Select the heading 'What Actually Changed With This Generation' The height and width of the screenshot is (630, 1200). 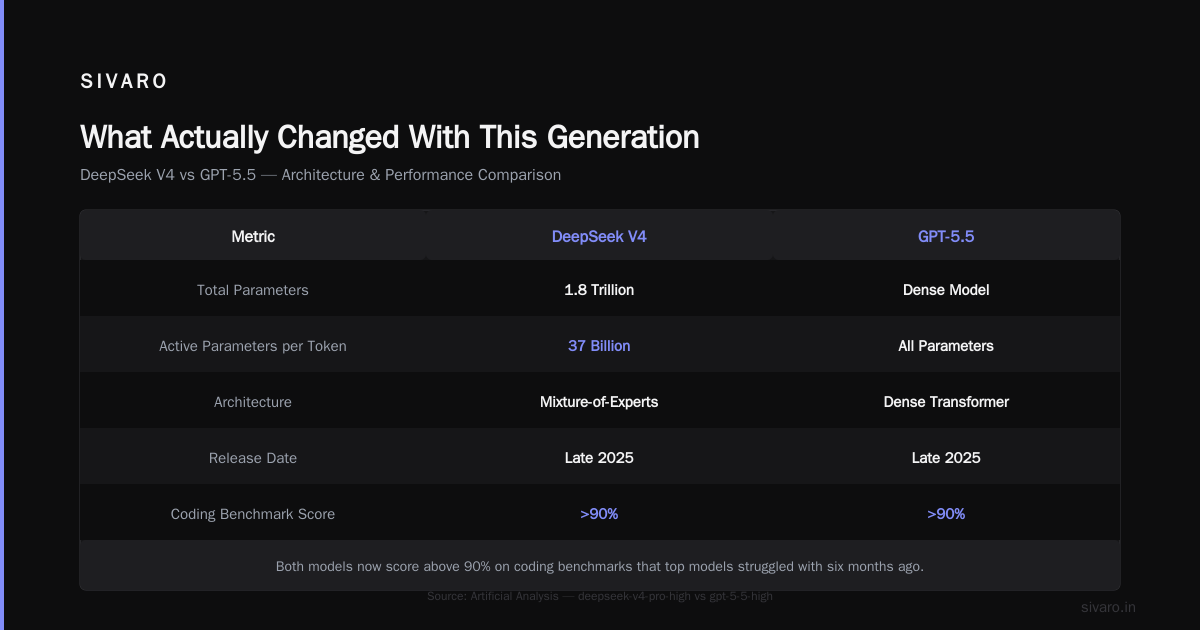click(x=390, y=137)
